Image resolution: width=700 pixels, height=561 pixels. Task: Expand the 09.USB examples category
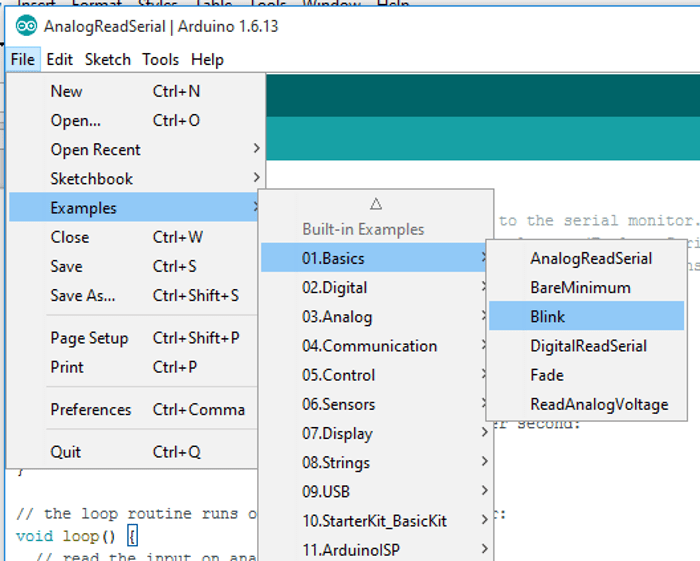pyautogui.click(x=375, y=491)
